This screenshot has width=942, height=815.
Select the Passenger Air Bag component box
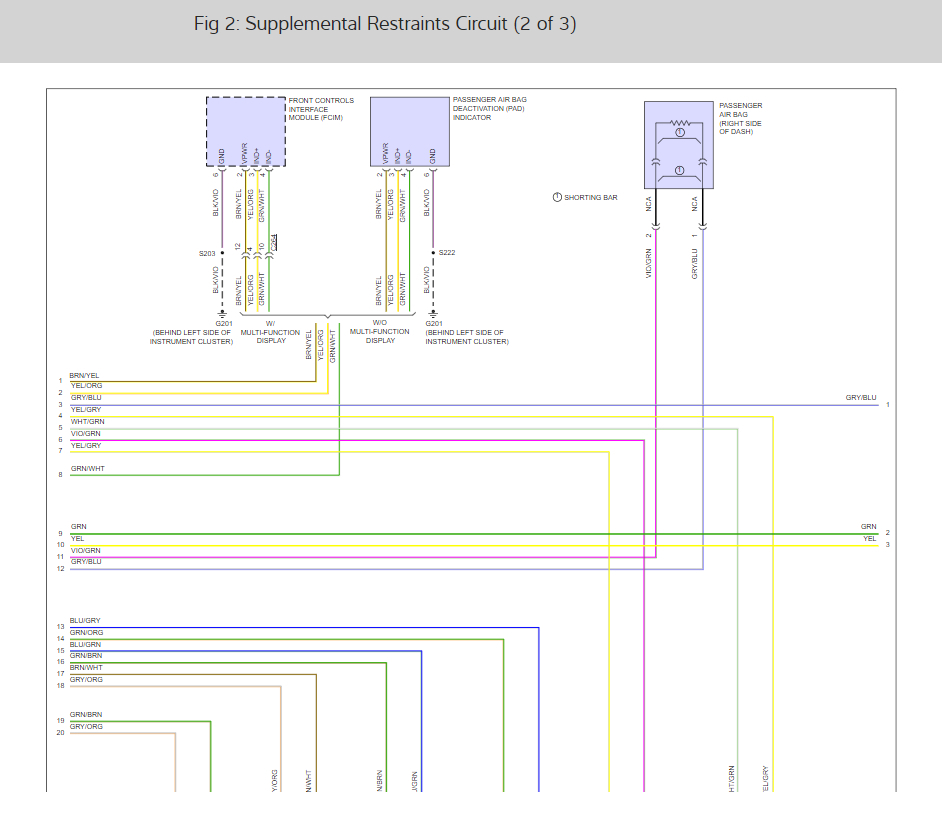pos(679,145)
